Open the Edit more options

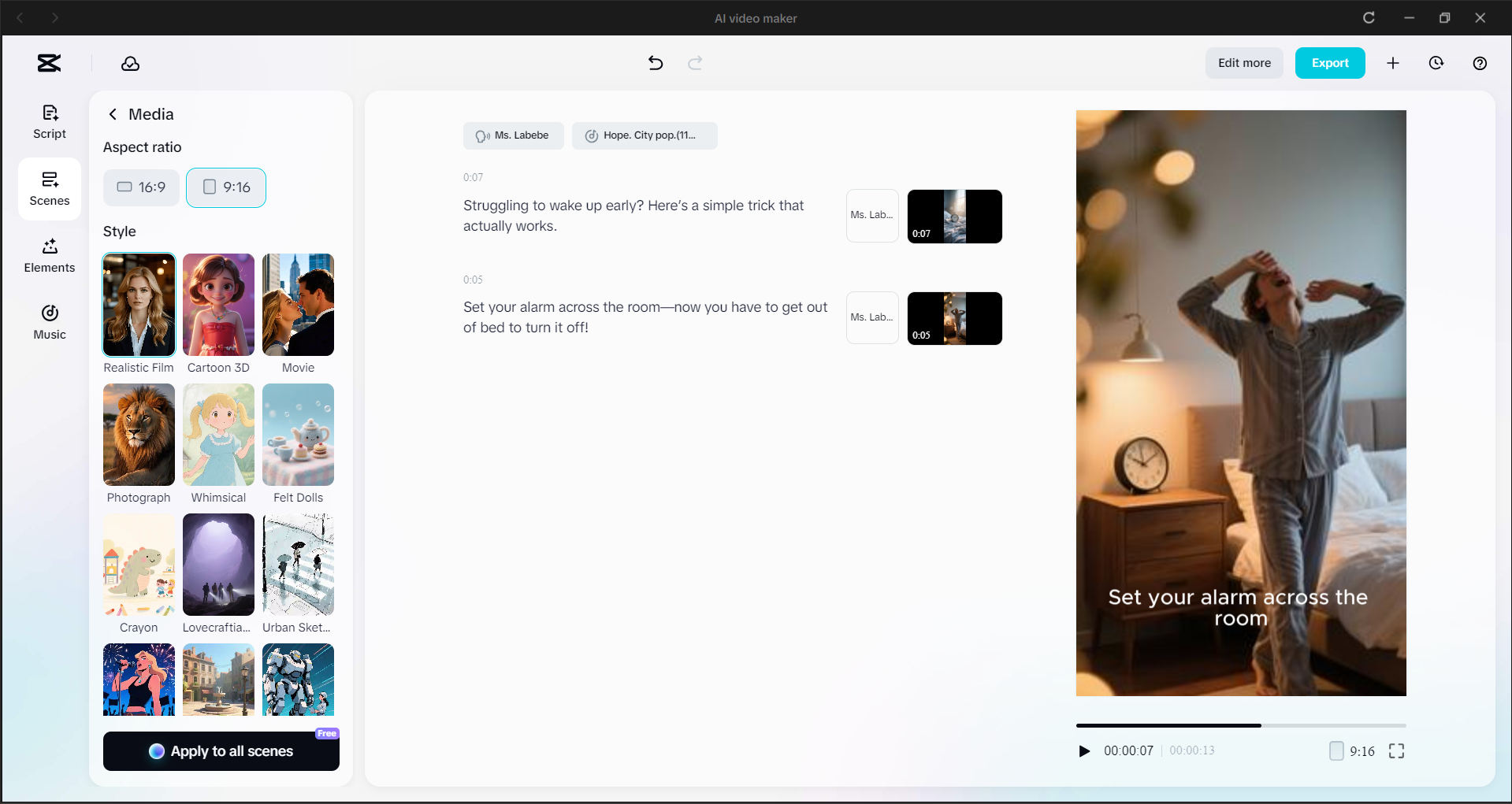click(1243, 63)
